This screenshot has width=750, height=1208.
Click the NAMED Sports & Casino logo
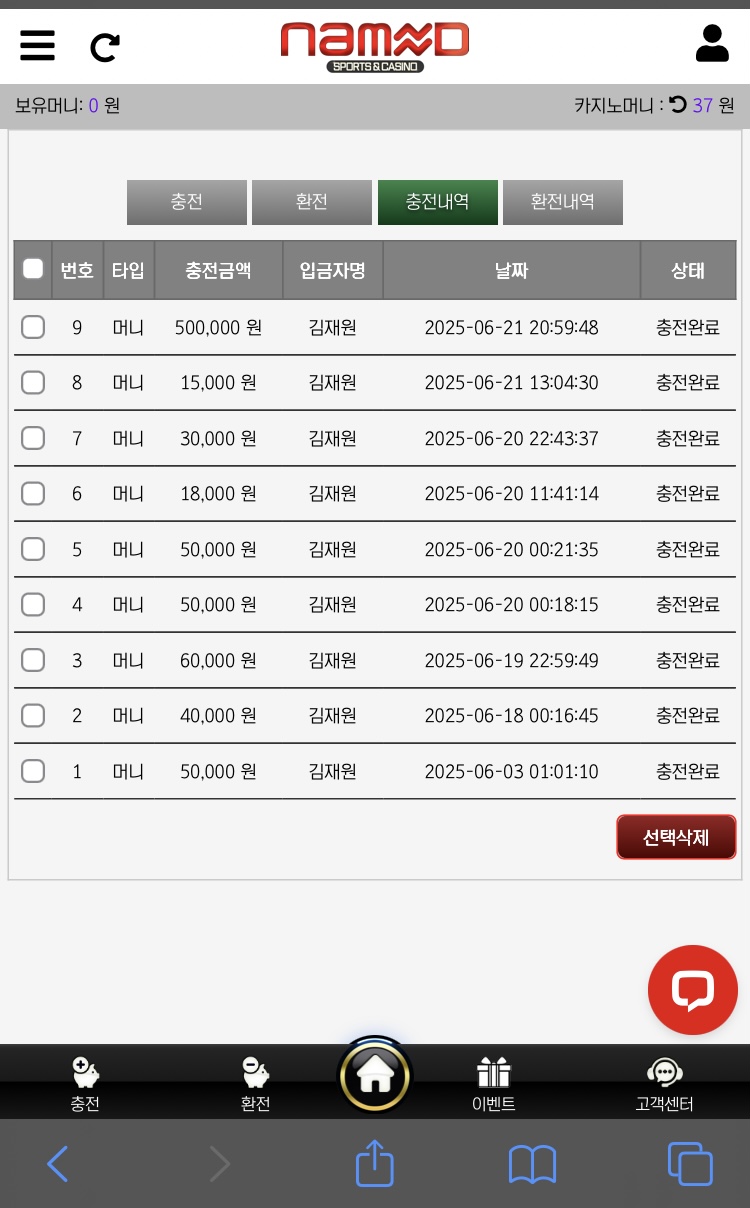point(375,46)
